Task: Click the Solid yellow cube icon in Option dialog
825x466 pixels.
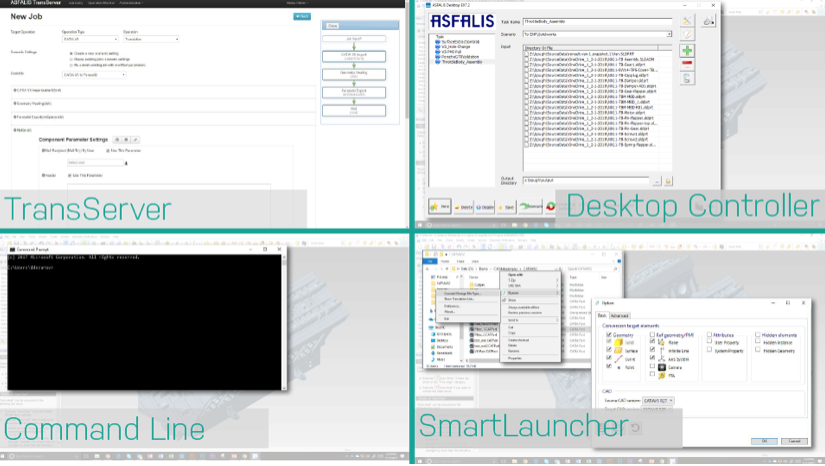Action: 618,342
